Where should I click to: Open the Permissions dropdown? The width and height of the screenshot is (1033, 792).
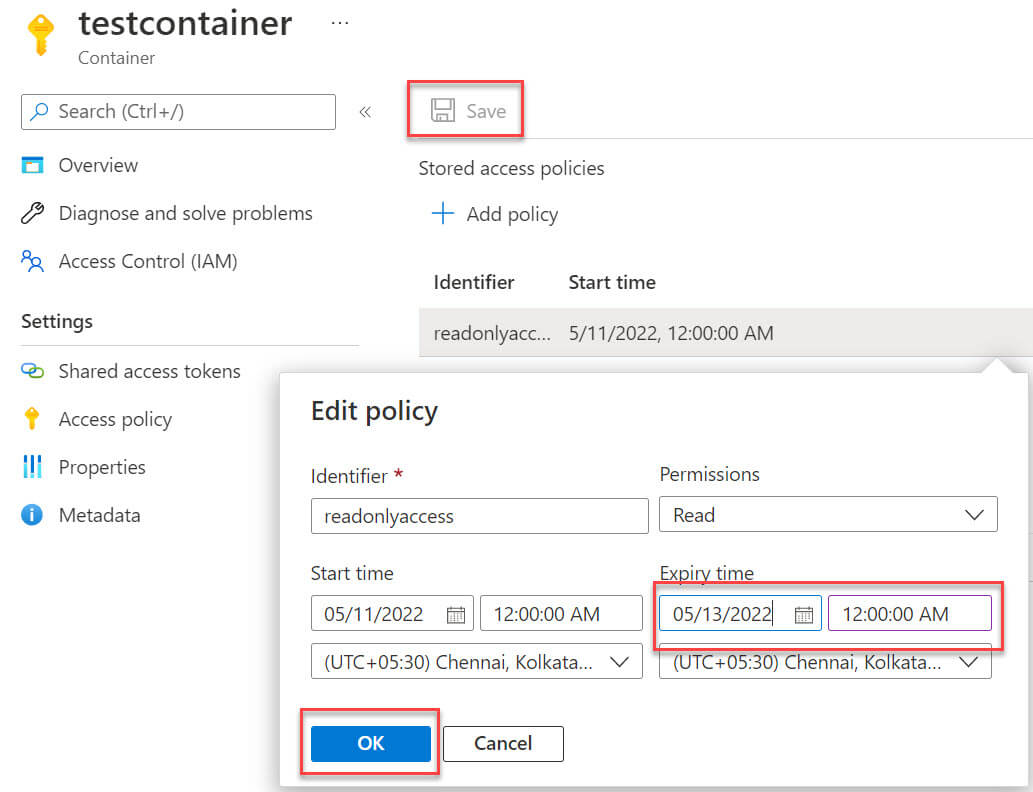973,514
